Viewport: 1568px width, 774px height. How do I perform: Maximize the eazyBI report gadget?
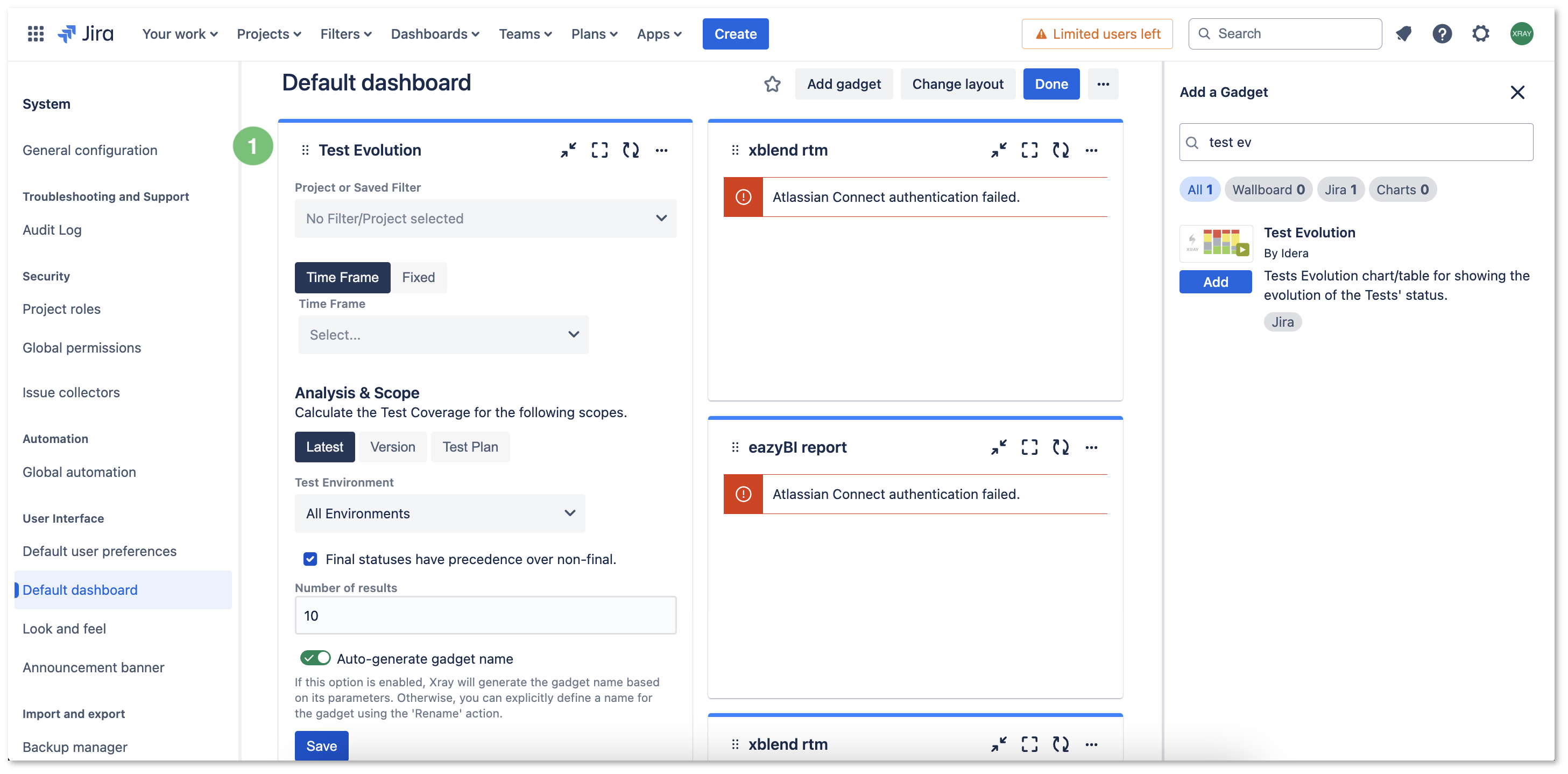tap(1029, 447)
